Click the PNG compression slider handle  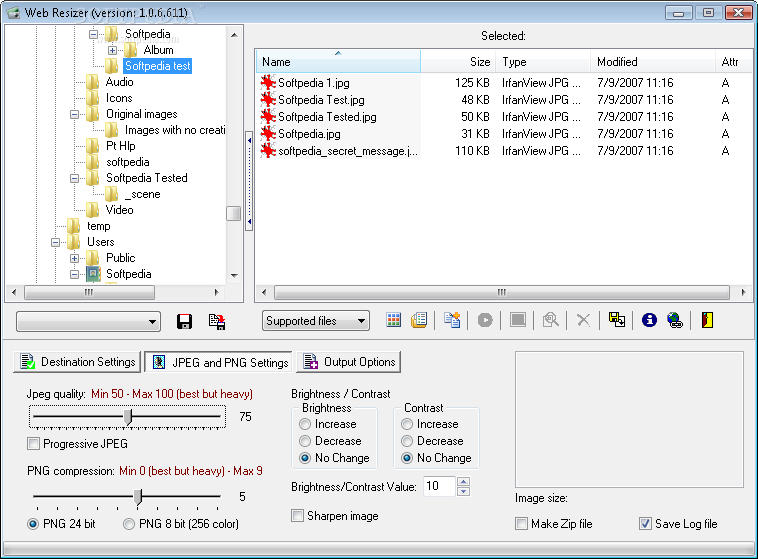pos(138,497)
